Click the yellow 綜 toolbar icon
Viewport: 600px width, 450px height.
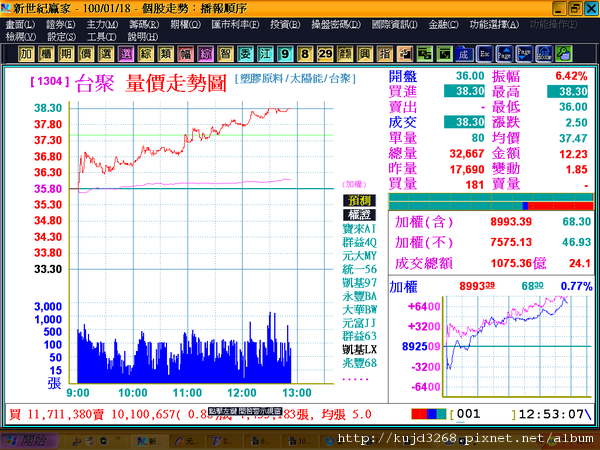(x=146, y=54)
